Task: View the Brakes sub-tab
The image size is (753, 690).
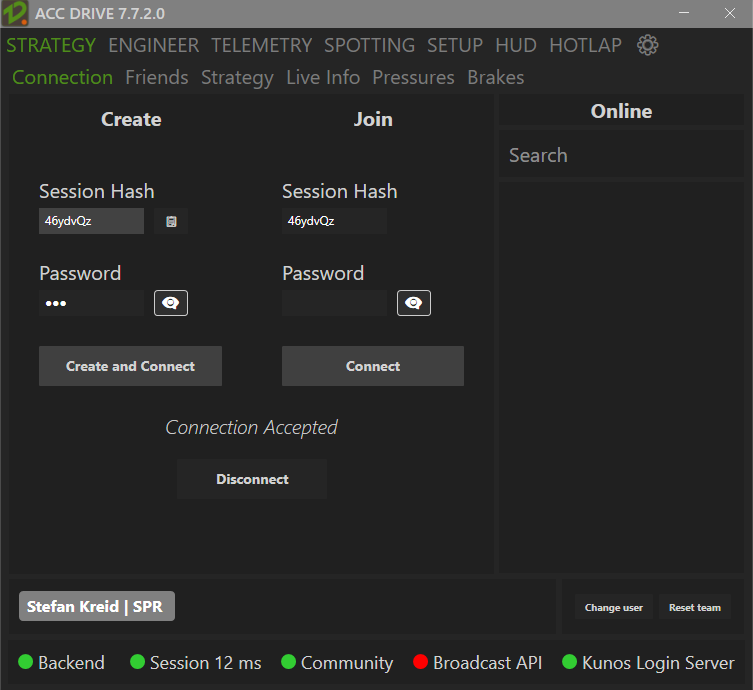Action: click(x=496, y=78)
